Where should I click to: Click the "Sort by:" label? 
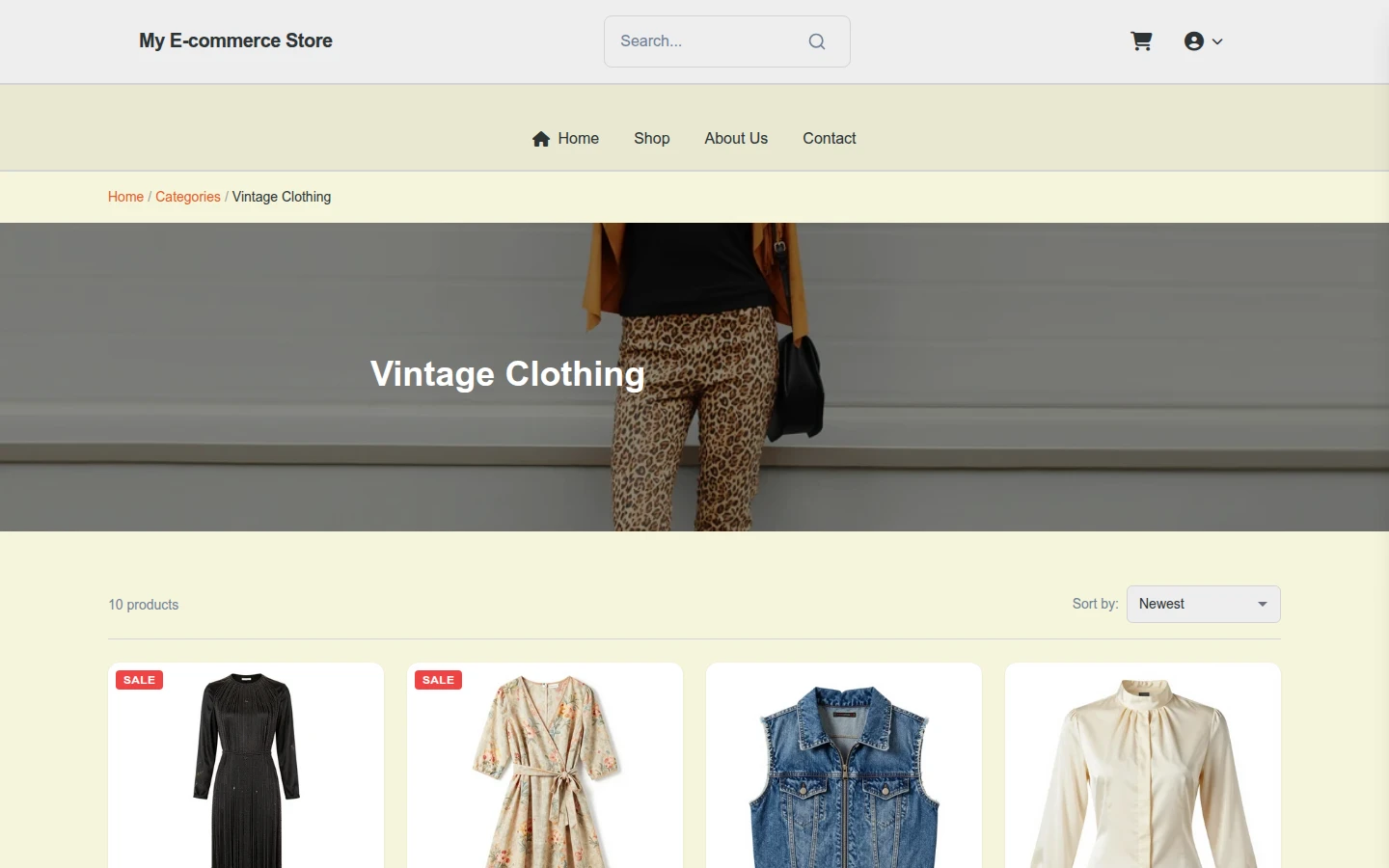[1095, 604]
